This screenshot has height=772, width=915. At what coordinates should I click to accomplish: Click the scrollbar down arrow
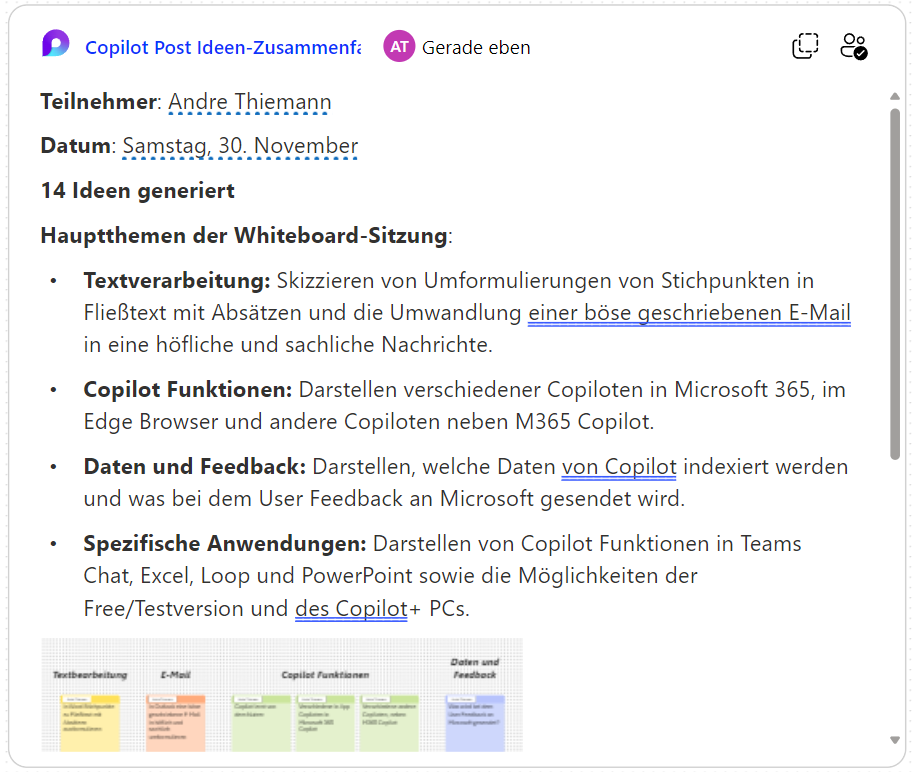point(895,740)
